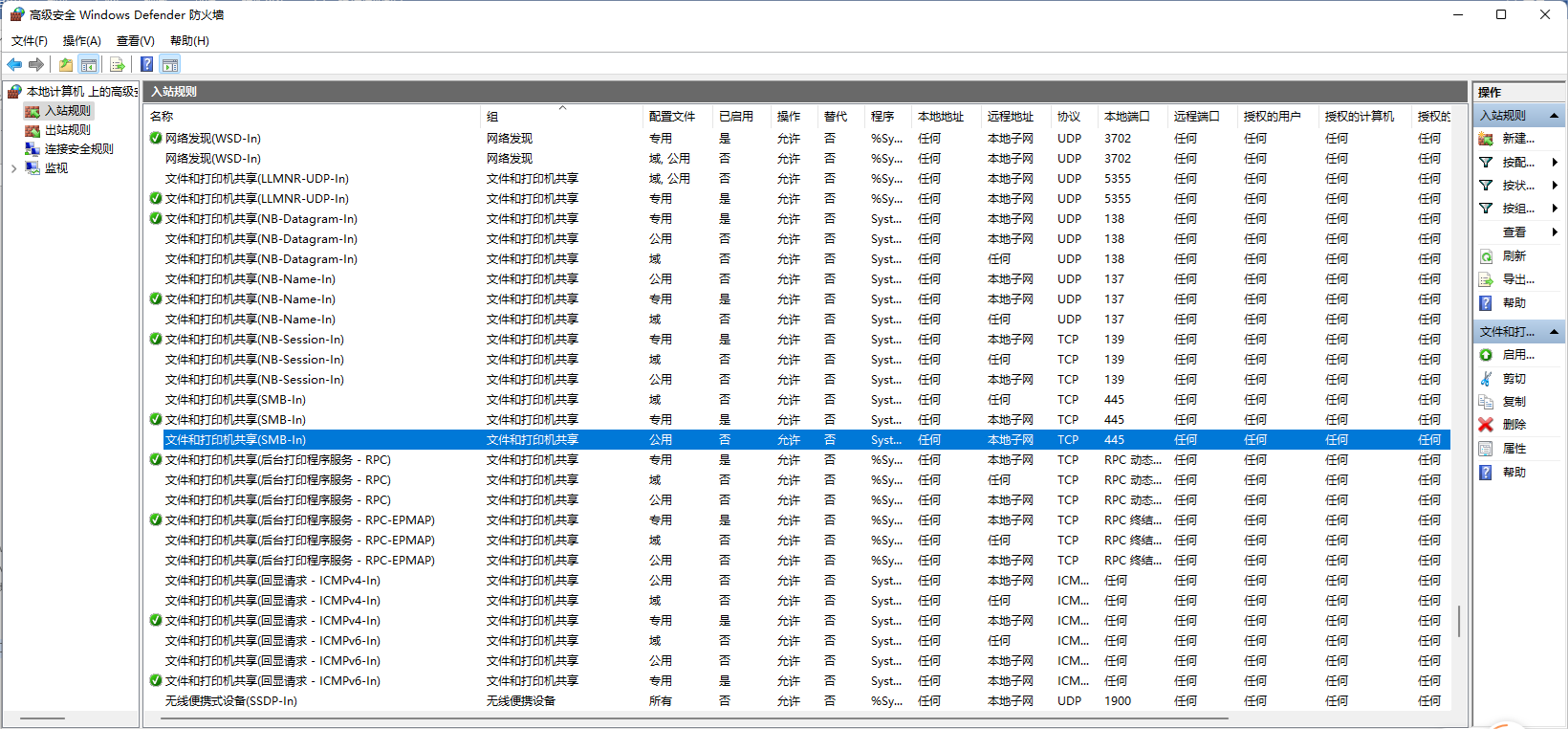
Task: Collapse the 入站规则 actions section arrow
Action: pos(1554,116)
